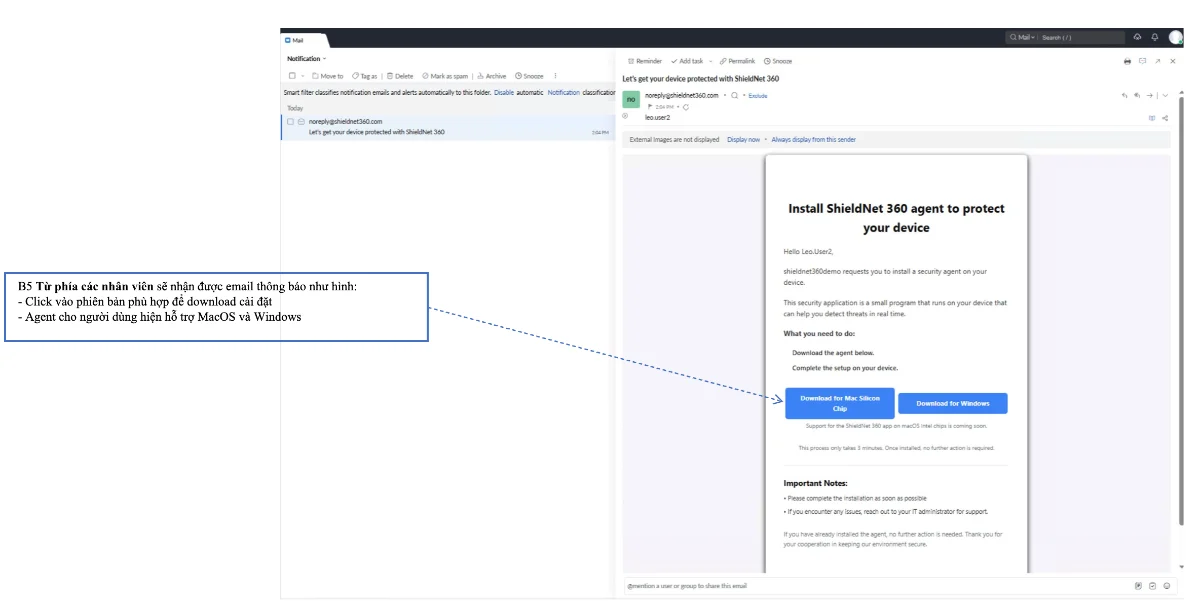This screenshot has width=1200, height=609.
Task: Archive using the toolbar Archive button
Action: pyautogui.click(x=492, y=76)
